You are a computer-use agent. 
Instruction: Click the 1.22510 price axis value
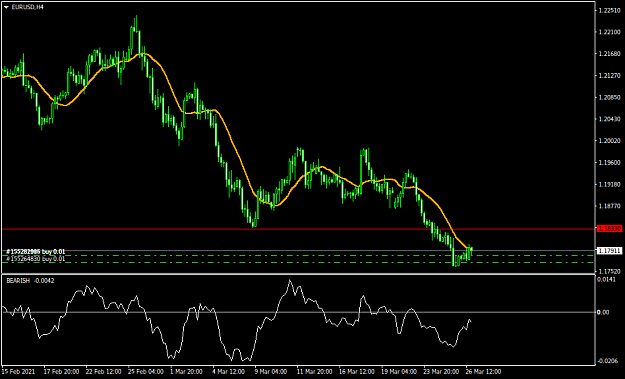609,10
